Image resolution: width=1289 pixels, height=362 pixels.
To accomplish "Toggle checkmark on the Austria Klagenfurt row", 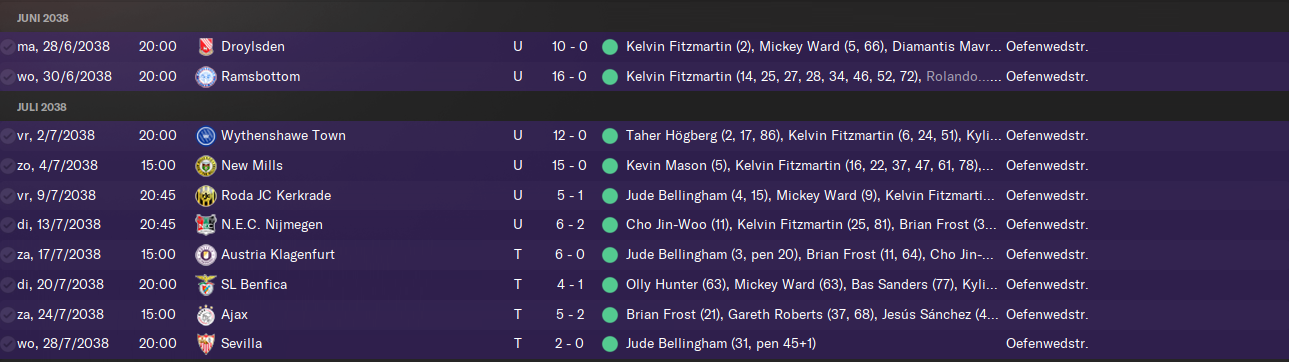I will (8, 255).
